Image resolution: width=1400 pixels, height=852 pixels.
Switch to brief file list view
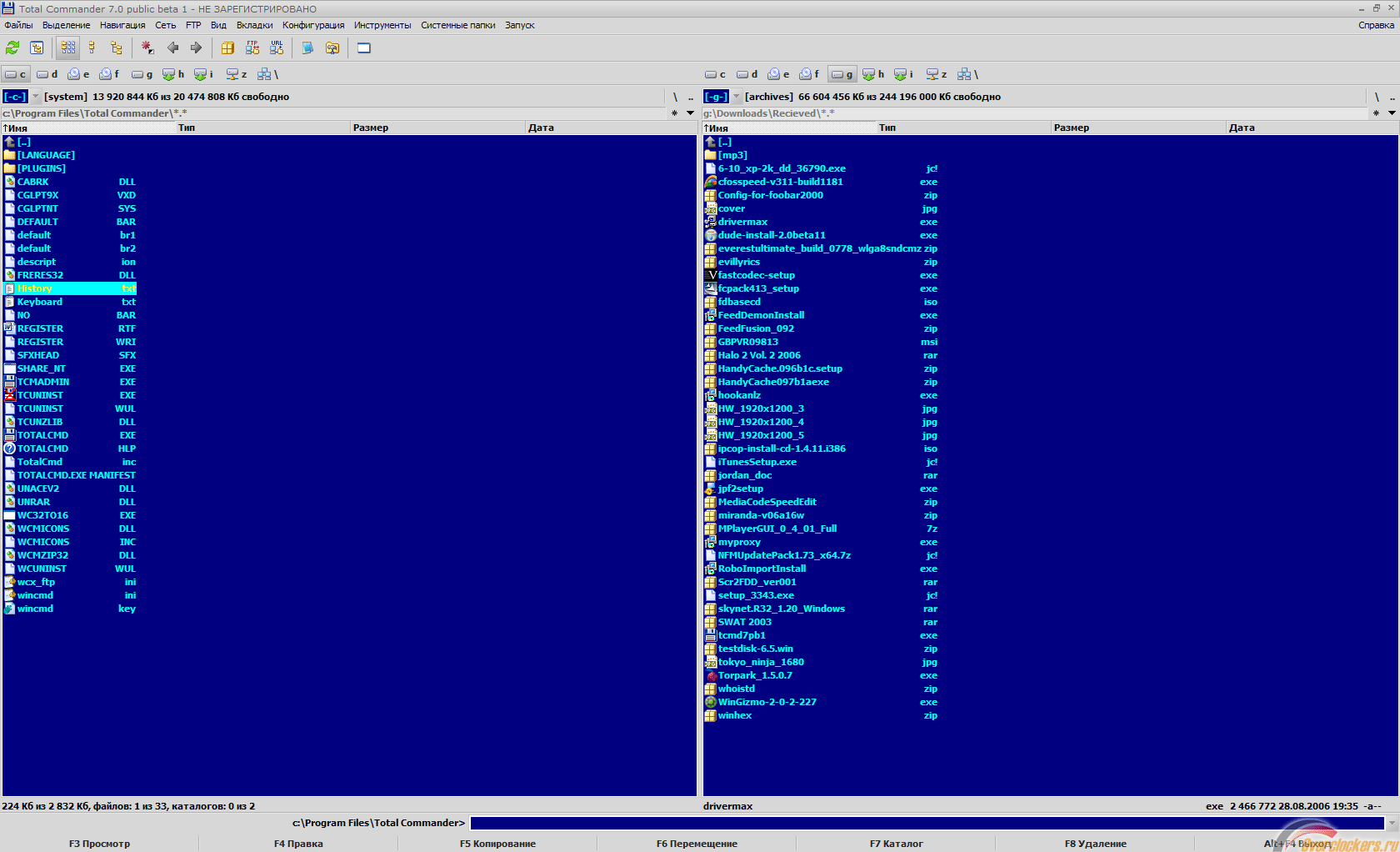click(x=68, y=48)
